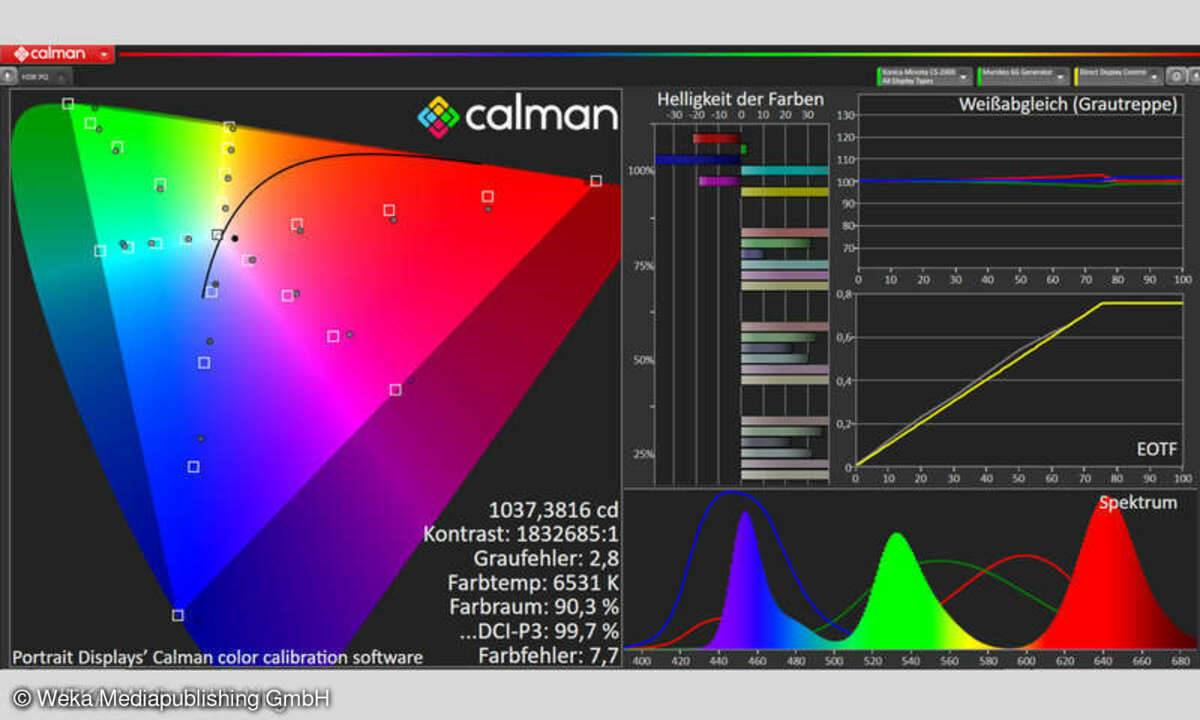
Task: Click the large Calman logo in the gamut chart
Action: 518,116
